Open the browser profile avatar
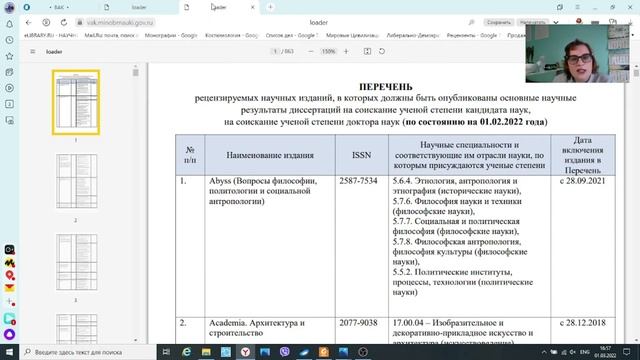 9,7
